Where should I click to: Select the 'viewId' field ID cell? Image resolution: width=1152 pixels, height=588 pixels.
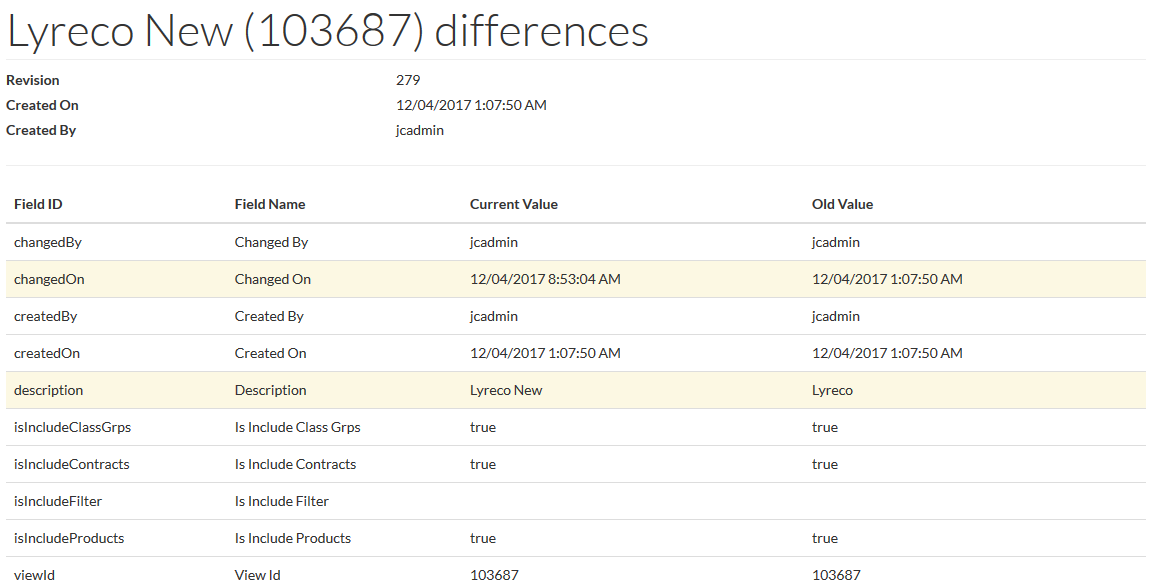click(x=34, y=575)
